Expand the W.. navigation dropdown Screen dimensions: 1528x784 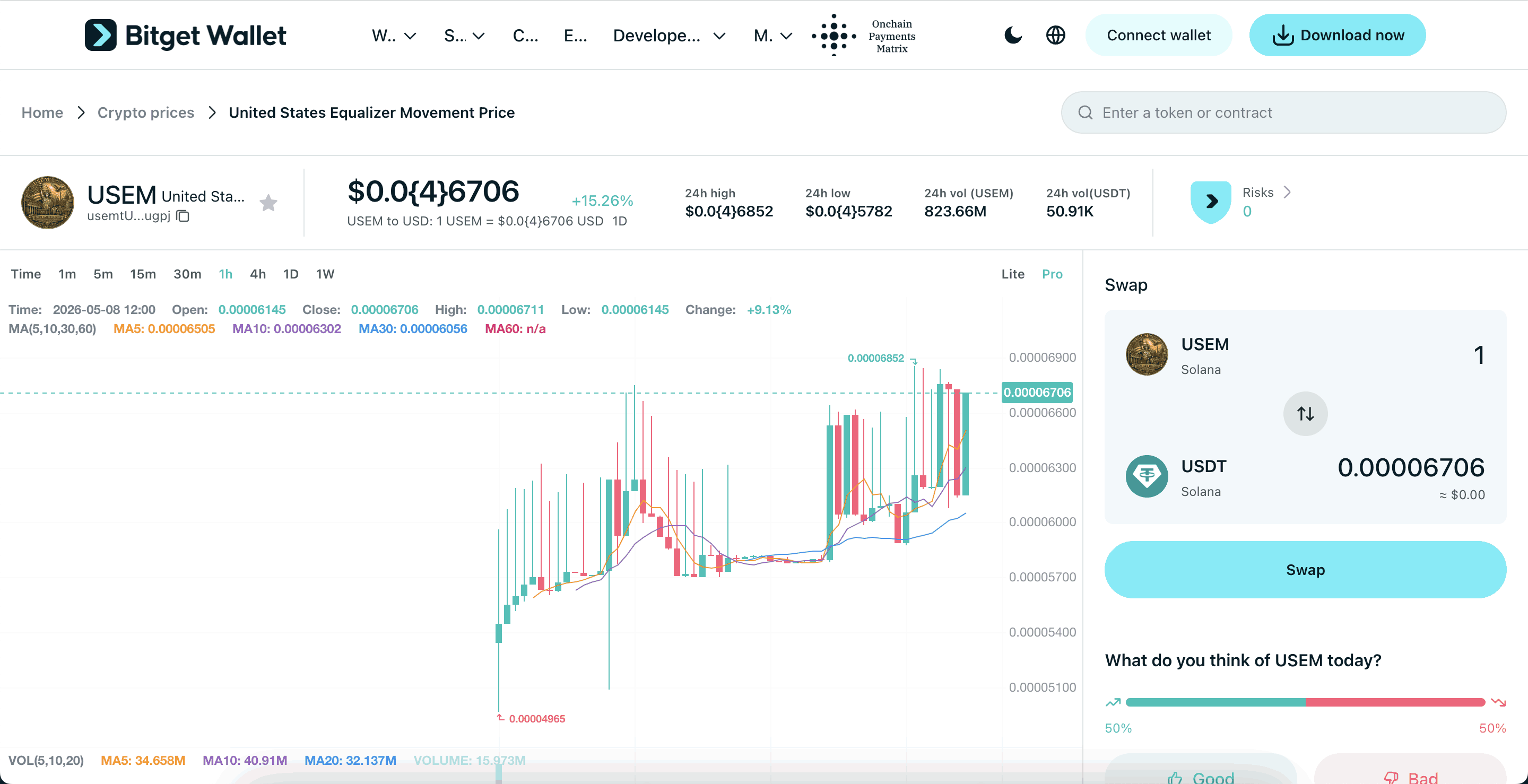[x=394, y=36]
